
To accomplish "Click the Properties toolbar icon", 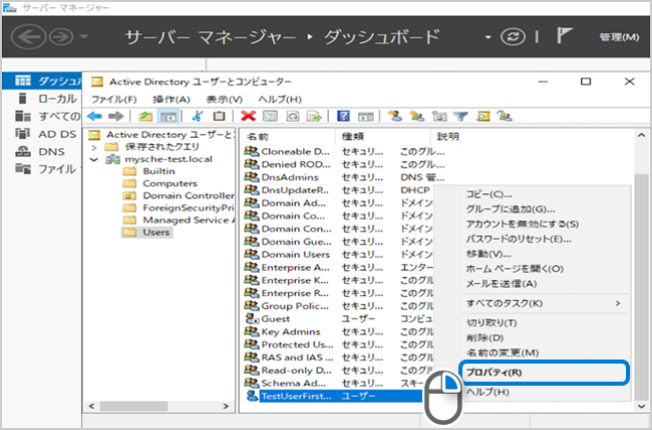I will click(x=270, y=116).
